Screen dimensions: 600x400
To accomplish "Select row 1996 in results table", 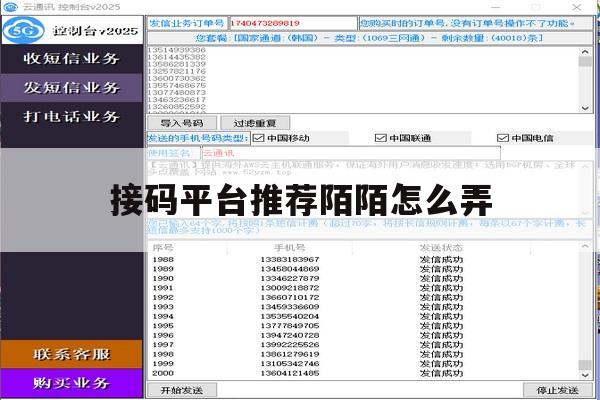I will click(x=364, y=335).
